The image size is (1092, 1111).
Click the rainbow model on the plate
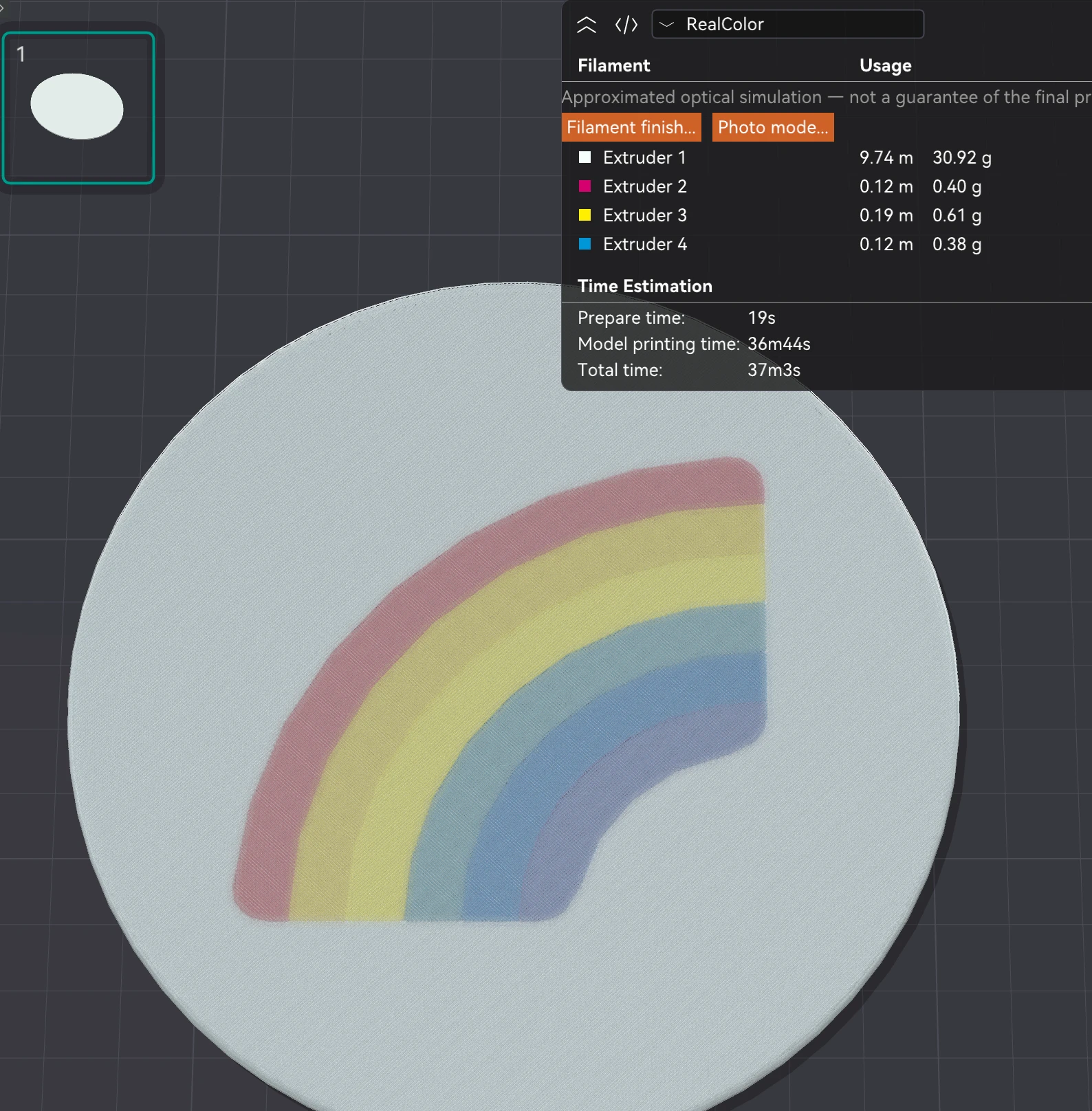(499, 690)
